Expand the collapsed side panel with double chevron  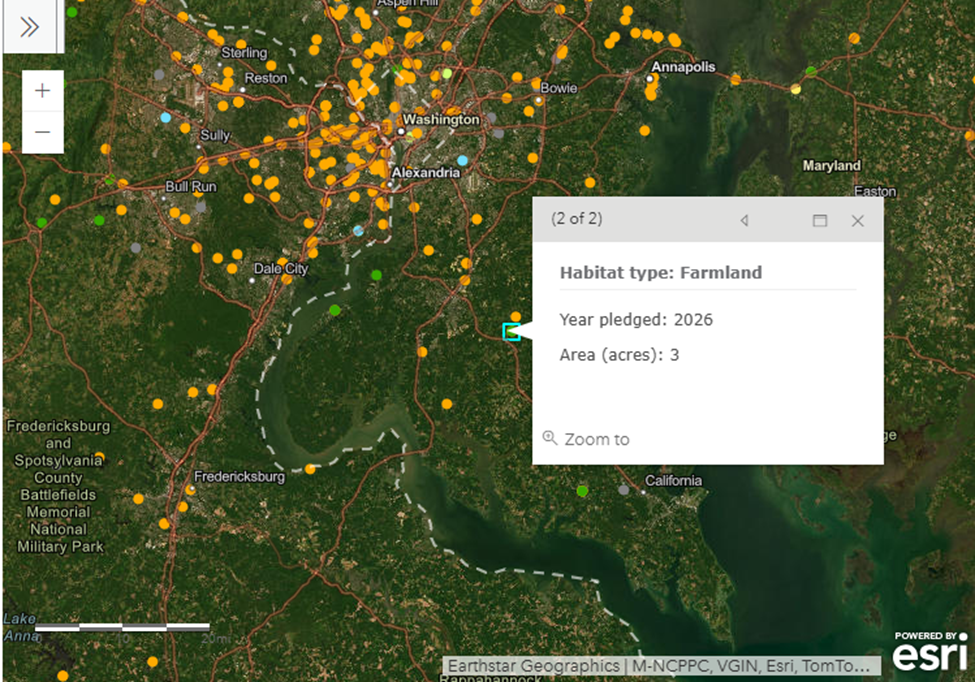(30, 27)
